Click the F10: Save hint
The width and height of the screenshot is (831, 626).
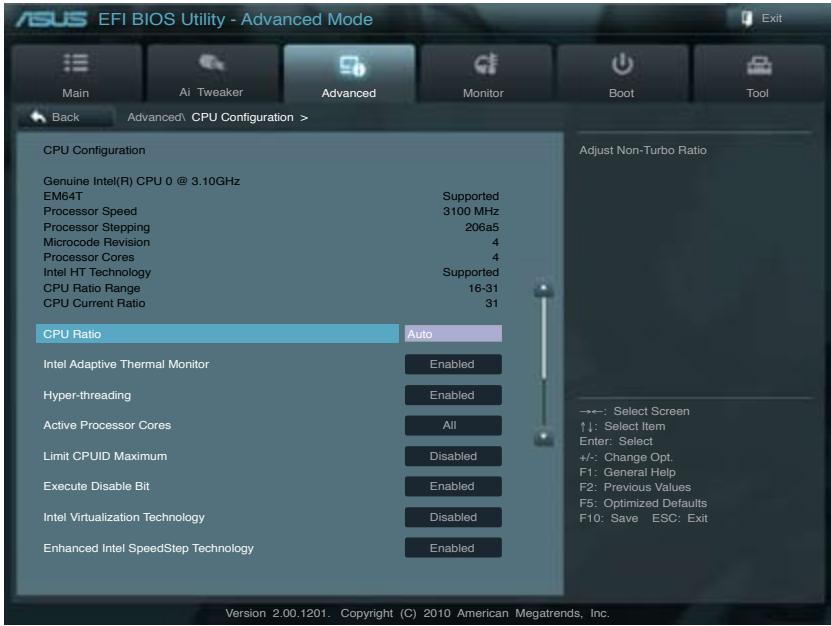(x=608, y=518)
